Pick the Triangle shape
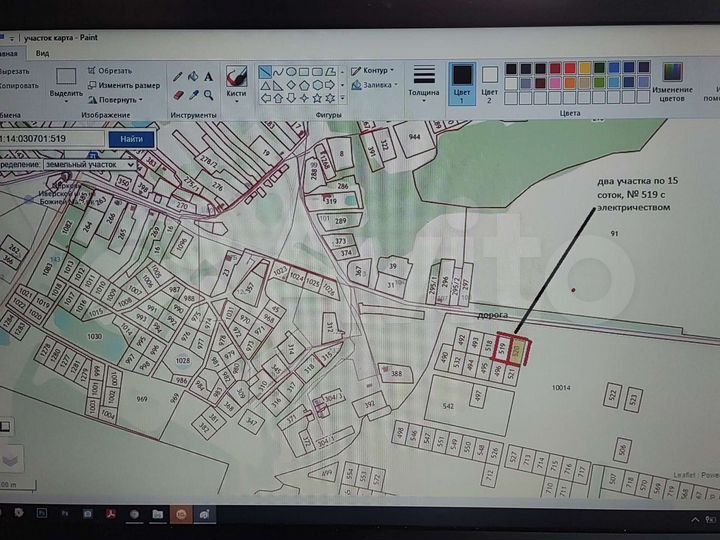The image size is (720, 540). [x=265, y=85]
